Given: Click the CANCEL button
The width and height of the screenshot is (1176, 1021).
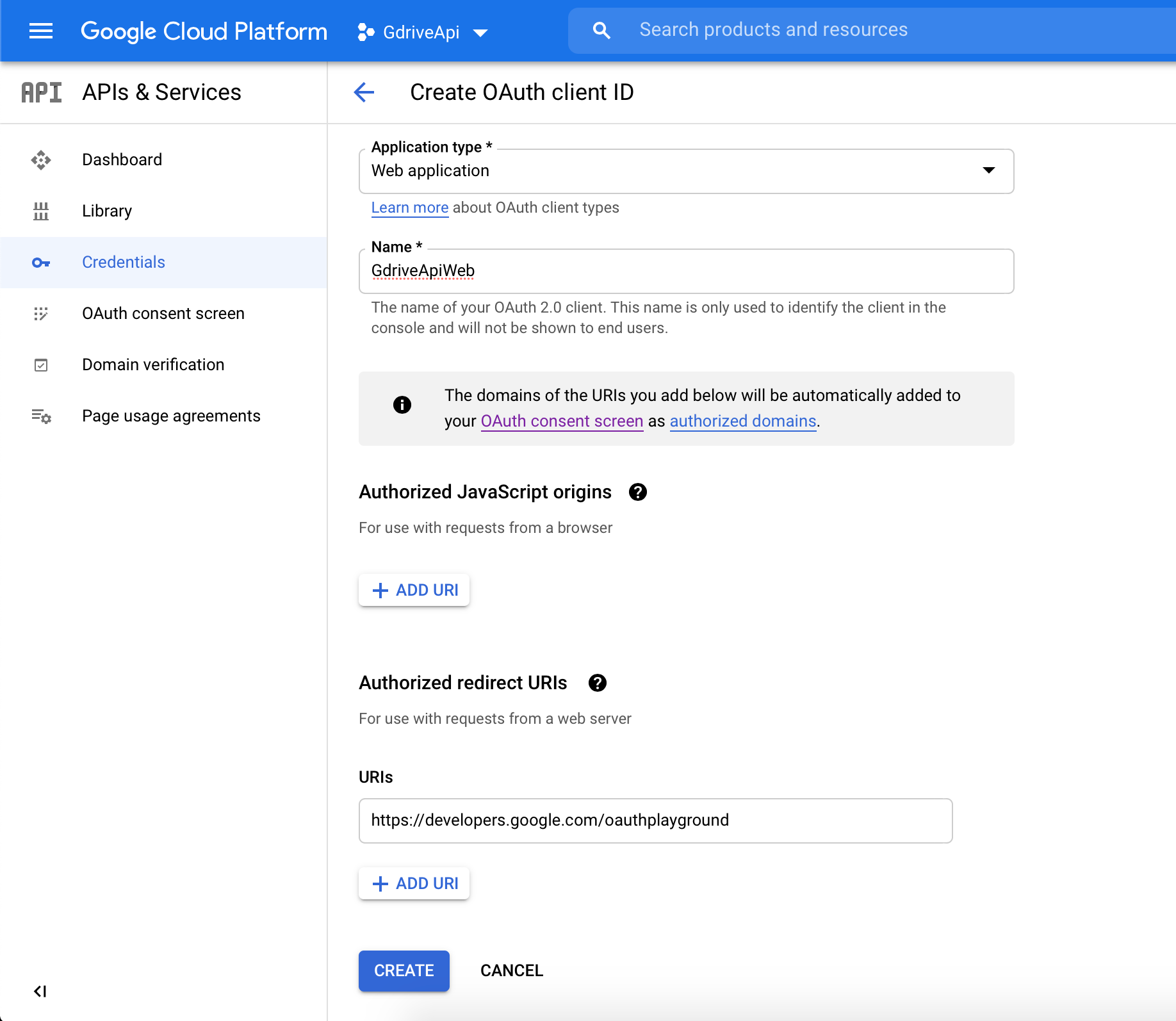Looking at the screenshot, I should pyautogui.click(x=512, y=971).
